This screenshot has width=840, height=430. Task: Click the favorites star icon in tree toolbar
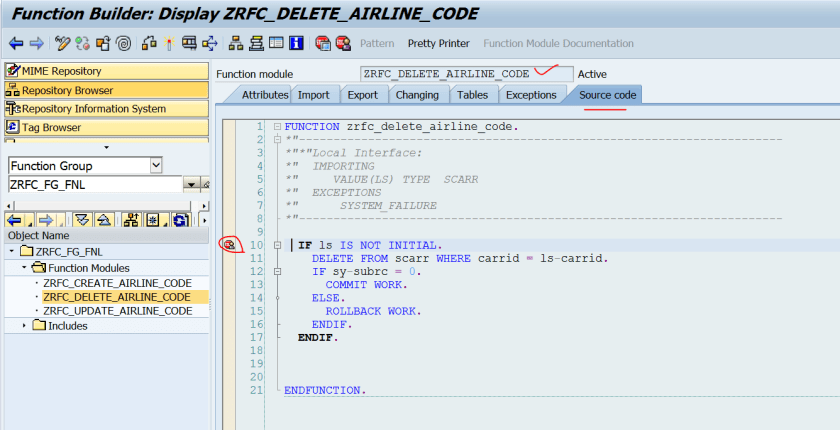pos(154,220)
